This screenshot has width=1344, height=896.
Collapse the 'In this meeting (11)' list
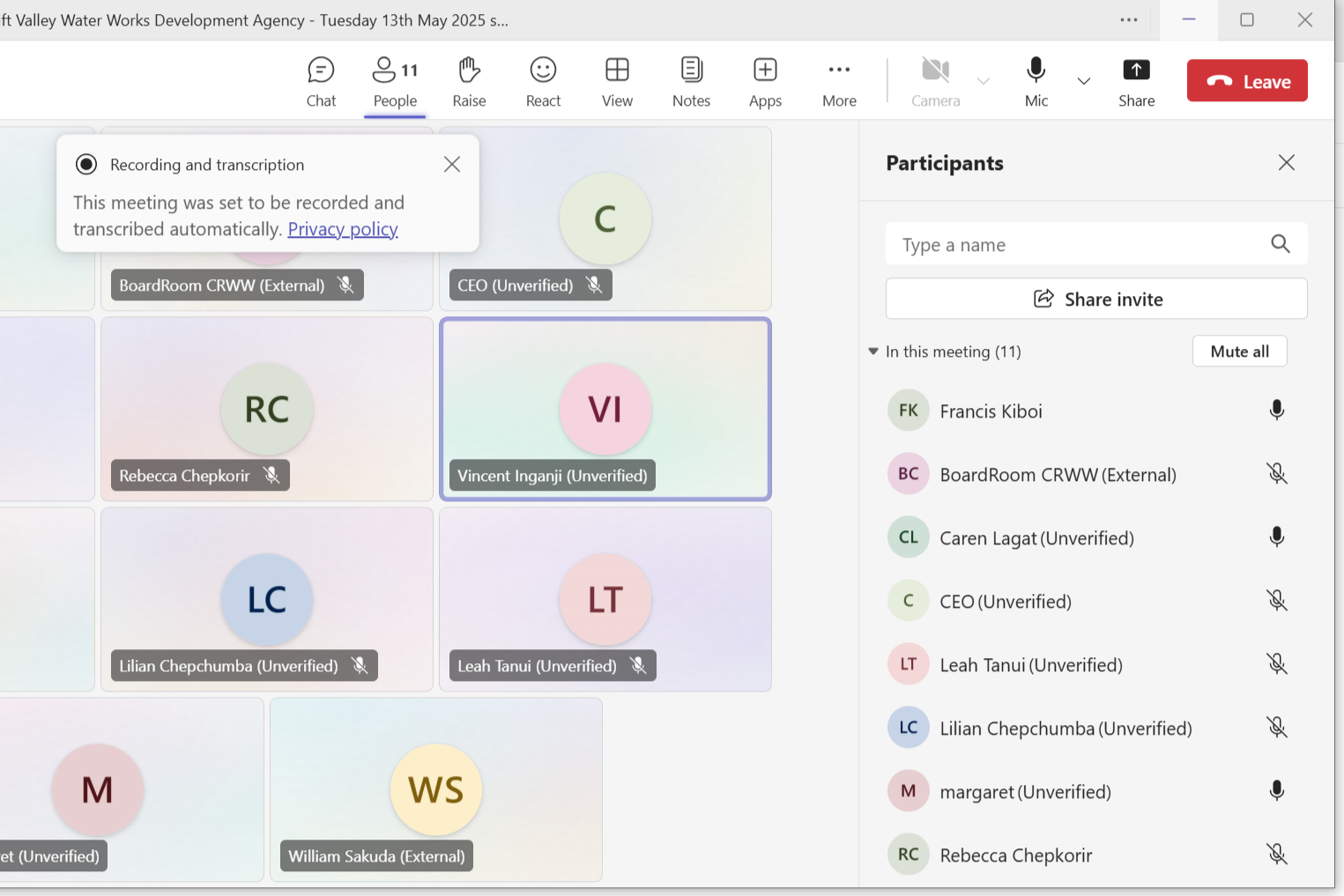pyautogui.click(x=873, y=352)
